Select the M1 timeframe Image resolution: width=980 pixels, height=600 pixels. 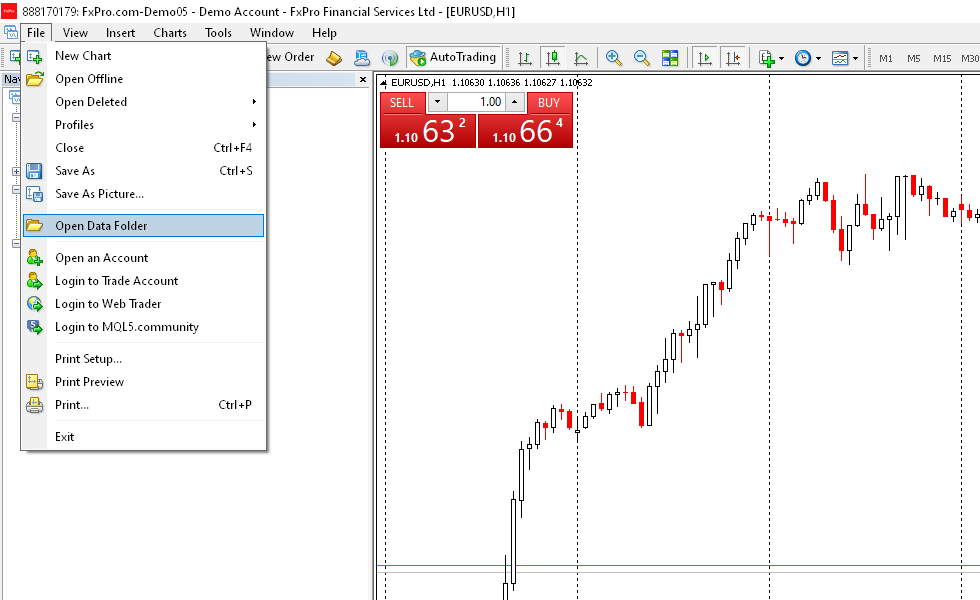coord(886,58)
